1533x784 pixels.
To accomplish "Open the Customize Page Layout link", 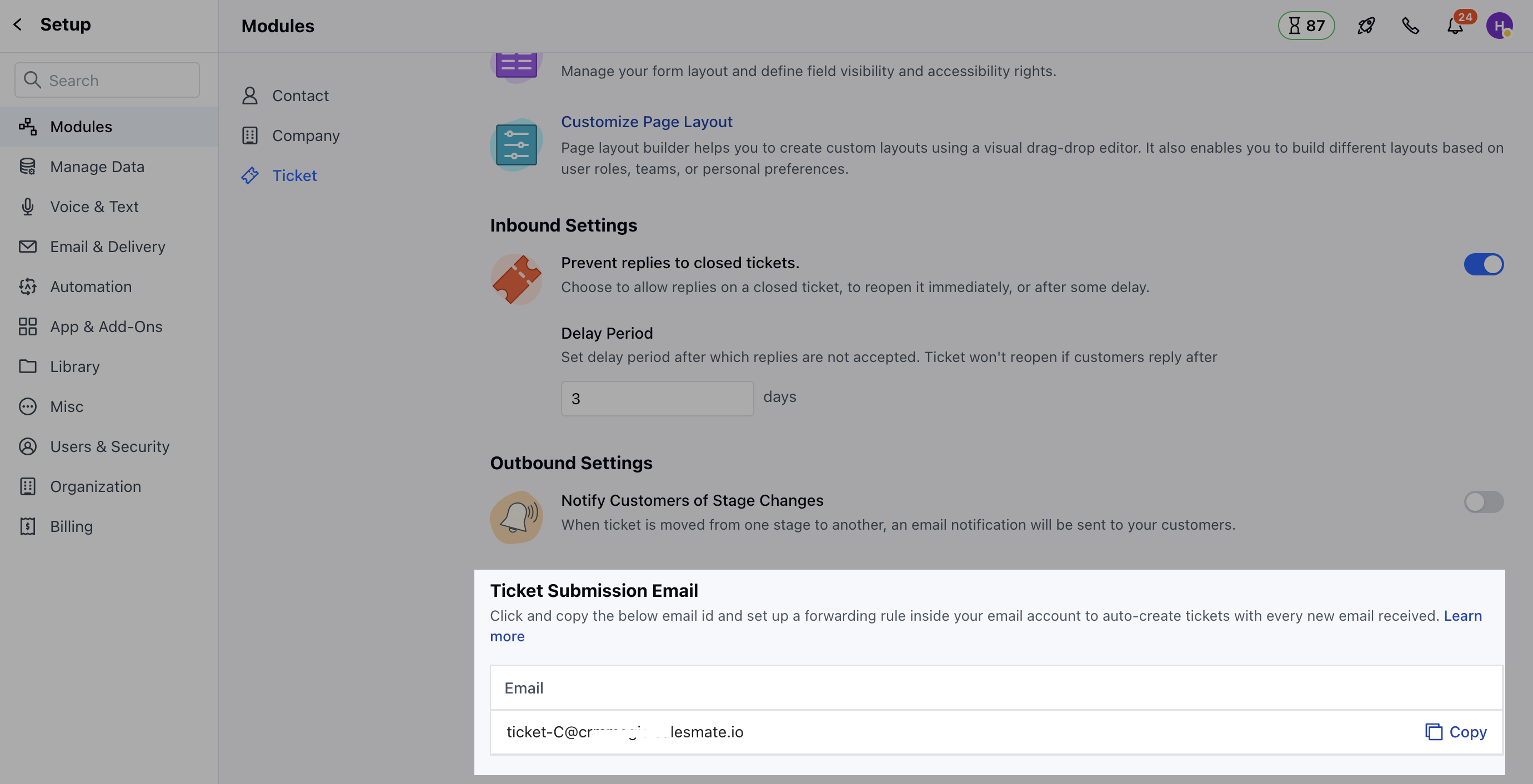I will coord(647,122).
